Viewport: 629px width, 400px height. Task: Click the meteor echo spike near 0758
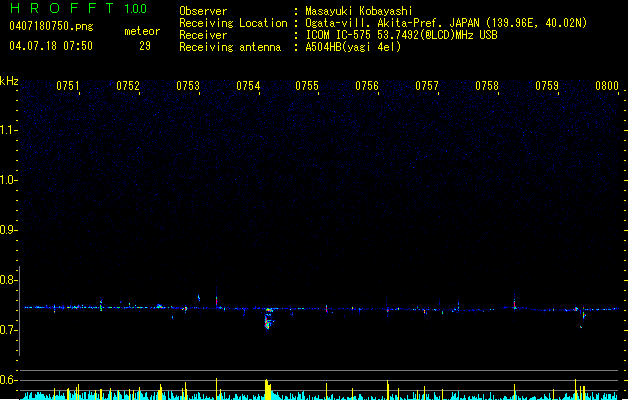(x=515, y=302)
